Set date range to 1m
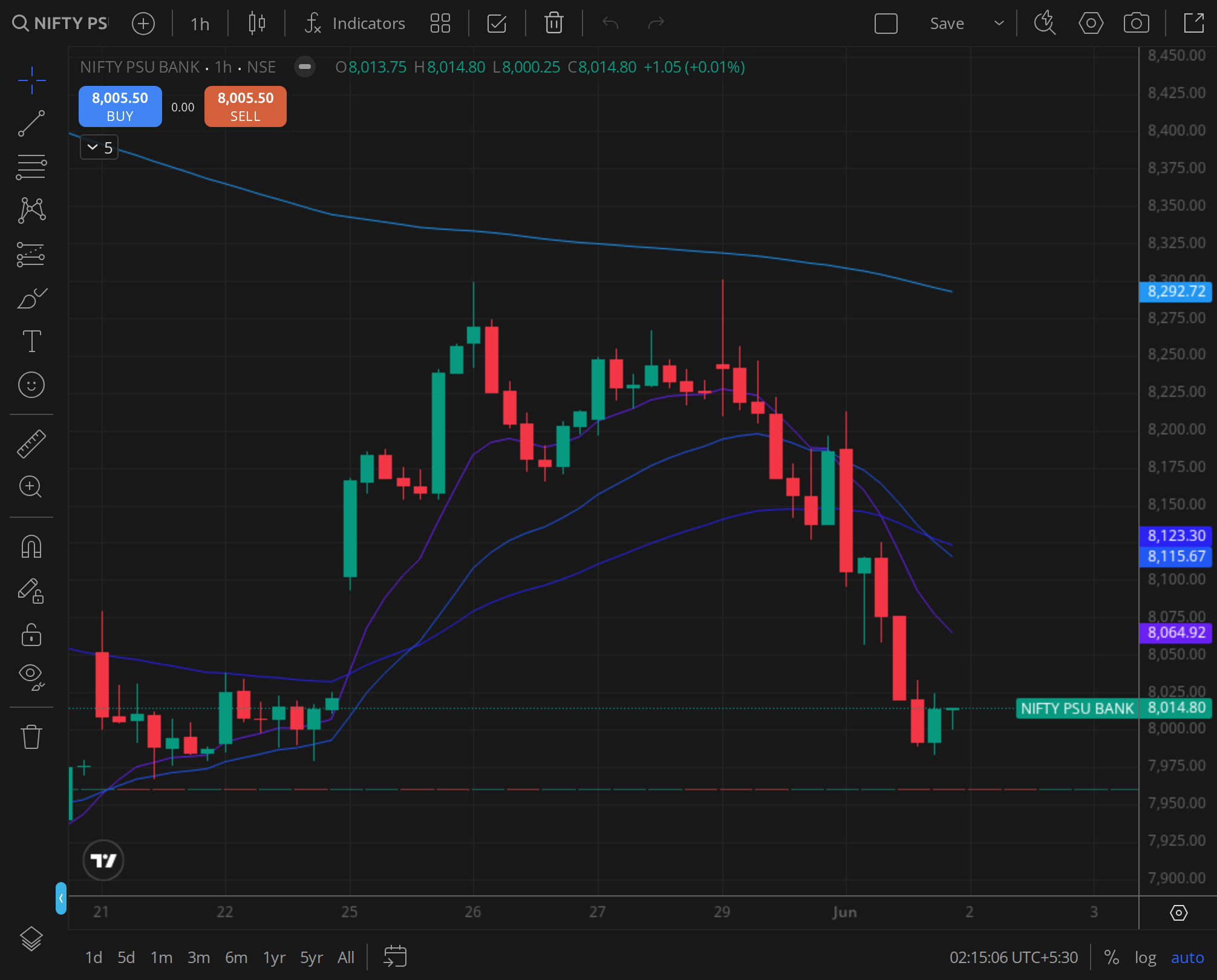The height and width of the screenshot is (980, 1217). pyautogui.click(x=162, y=958)
